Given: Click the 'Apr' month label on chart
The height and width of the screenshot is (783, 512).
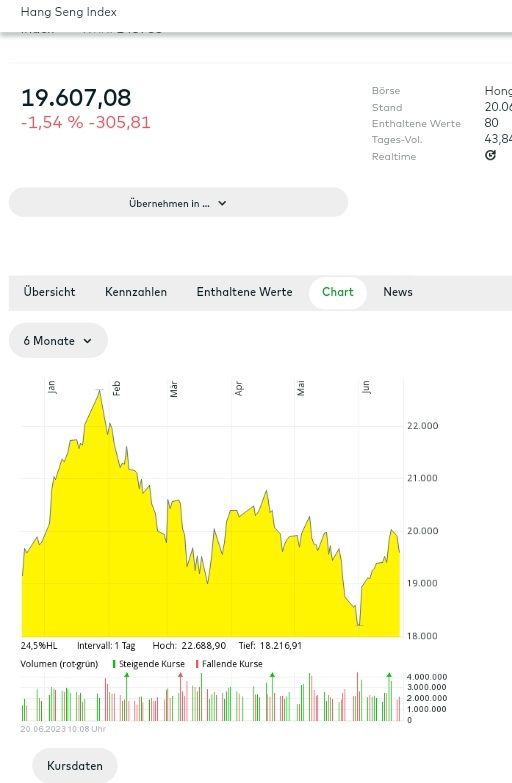Looking at the screenshot, I should [239, 388].
